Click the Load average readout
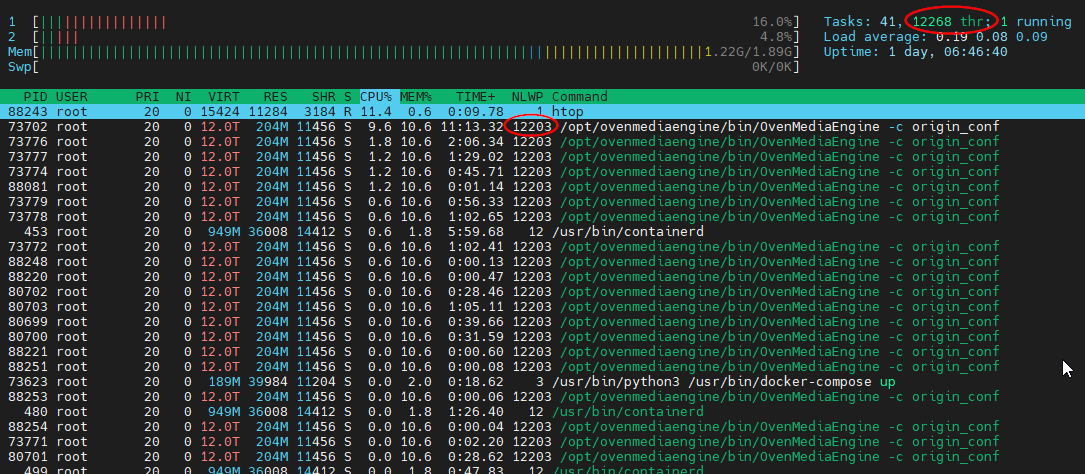This screenshot has width=1085, height=474. click(x=936, y=37)
